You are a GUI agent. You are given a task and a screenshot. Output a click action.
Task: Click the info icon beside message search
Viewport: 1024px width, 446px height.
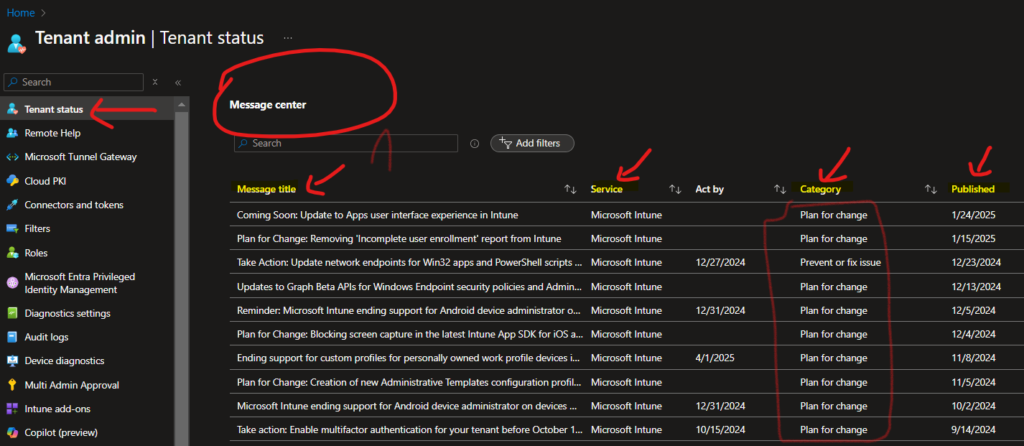[475, 144]
